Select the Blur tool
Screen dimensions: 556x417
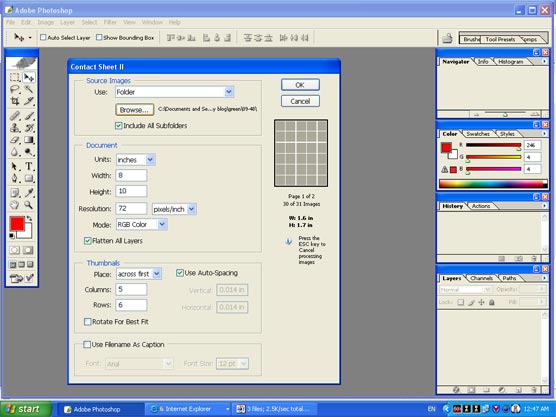[15, 152]
